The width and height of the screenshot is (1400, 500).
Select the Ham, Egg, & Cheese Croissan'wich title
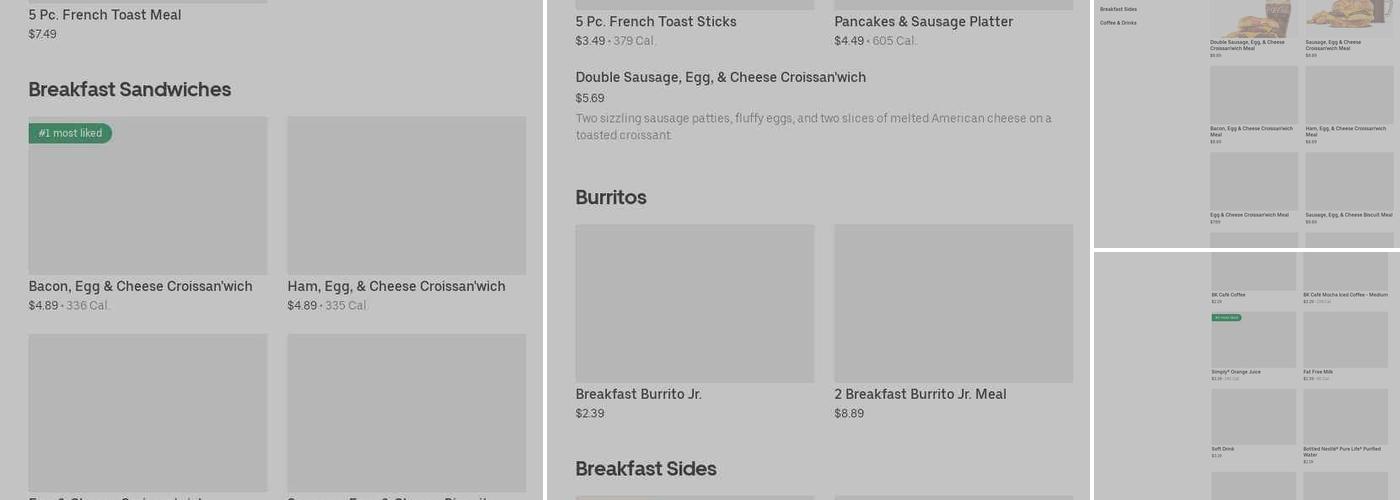[396, 287]
